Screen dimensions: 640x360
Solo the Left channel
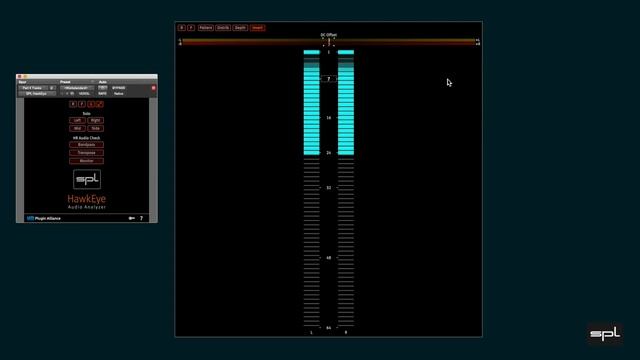[x=77, y=120]
